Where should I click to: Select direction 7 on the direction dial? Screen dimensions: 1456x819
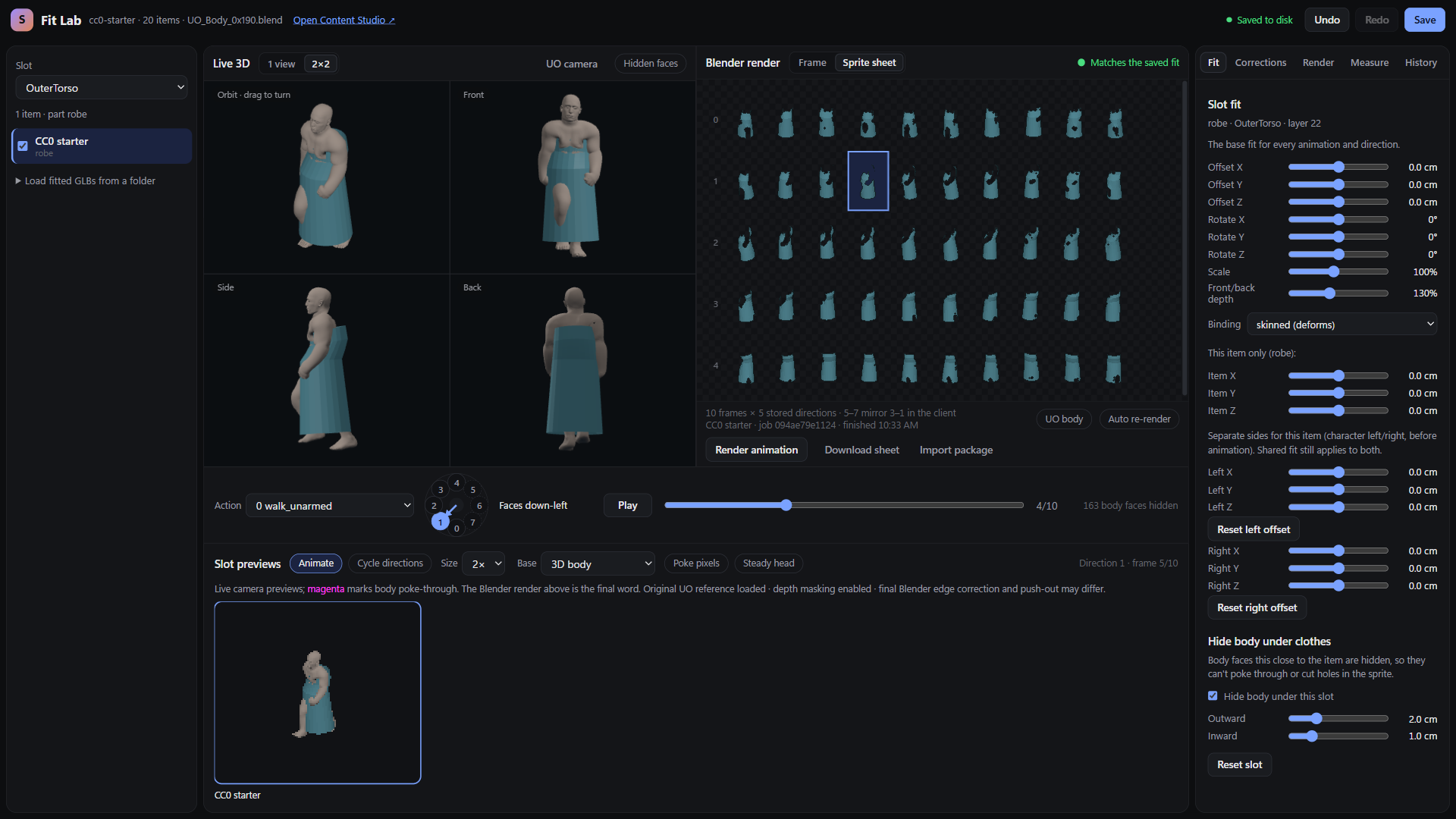pyautogui.click(x=472, y=522)
